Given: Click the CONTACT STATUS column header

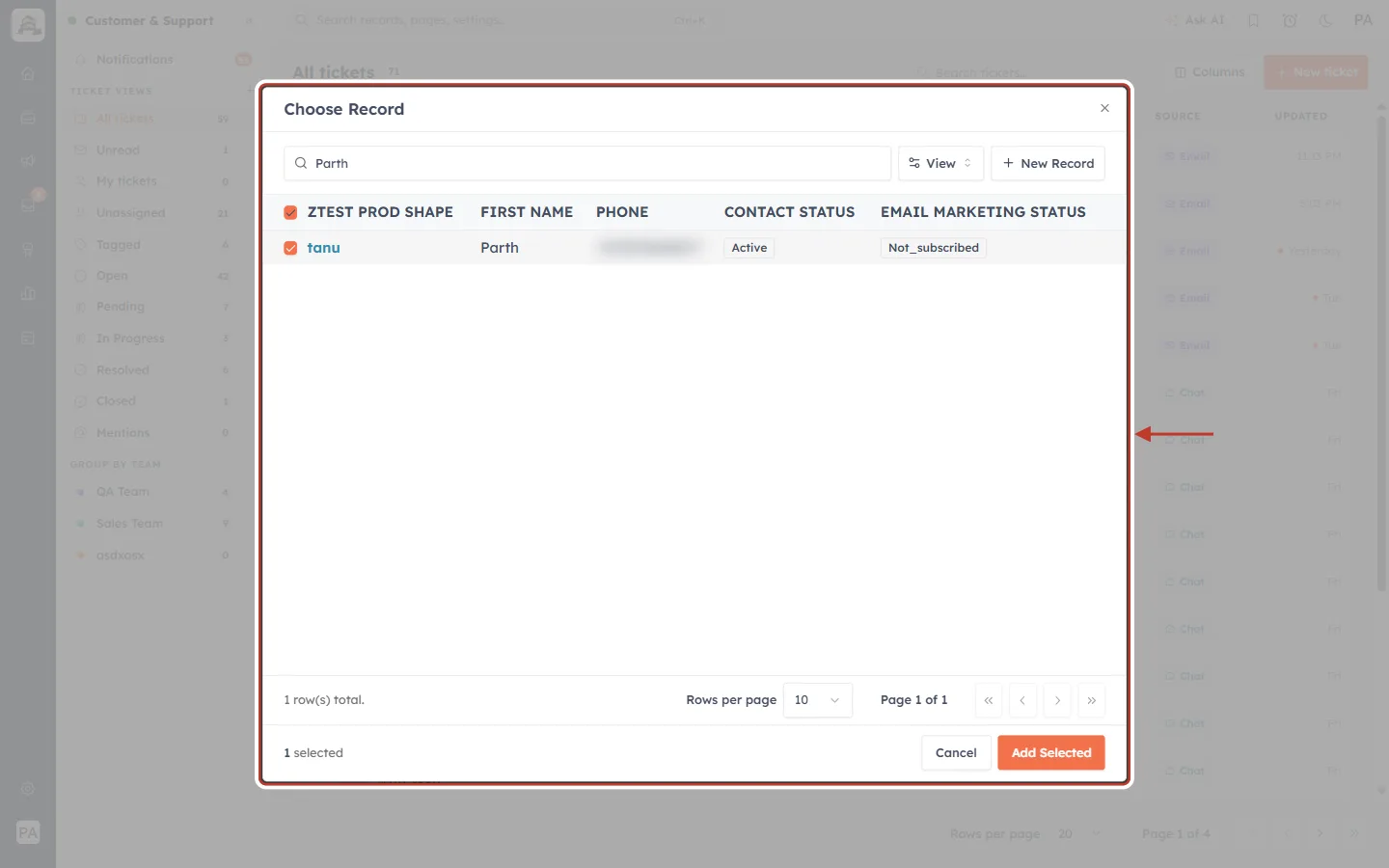Looking at the screenshot, I should [x=789, y=212].
